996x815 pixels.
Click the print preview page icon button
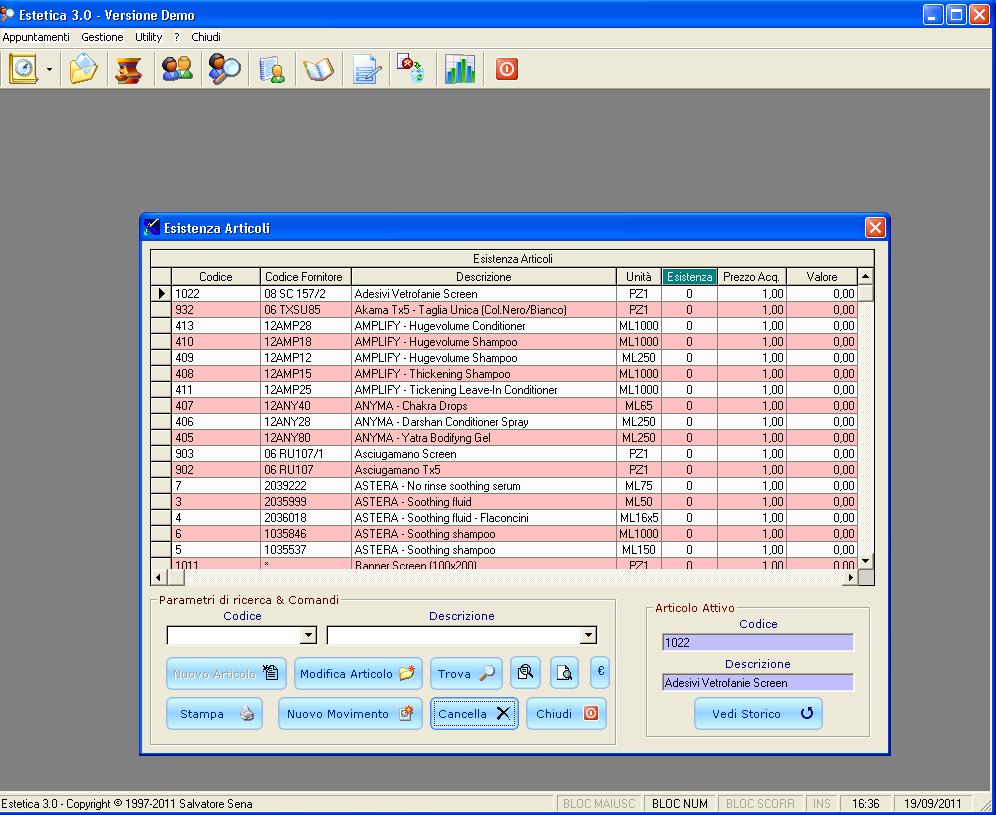pyautogui.click(x=564, y=673)
